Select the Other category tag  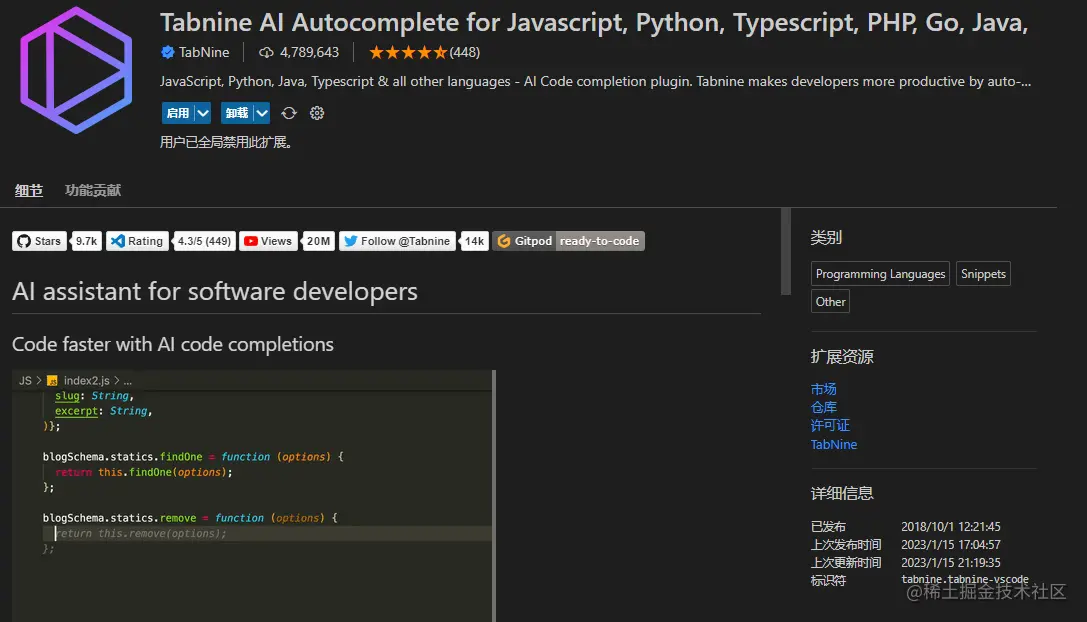pyautogui.click(x=831, y=302)
